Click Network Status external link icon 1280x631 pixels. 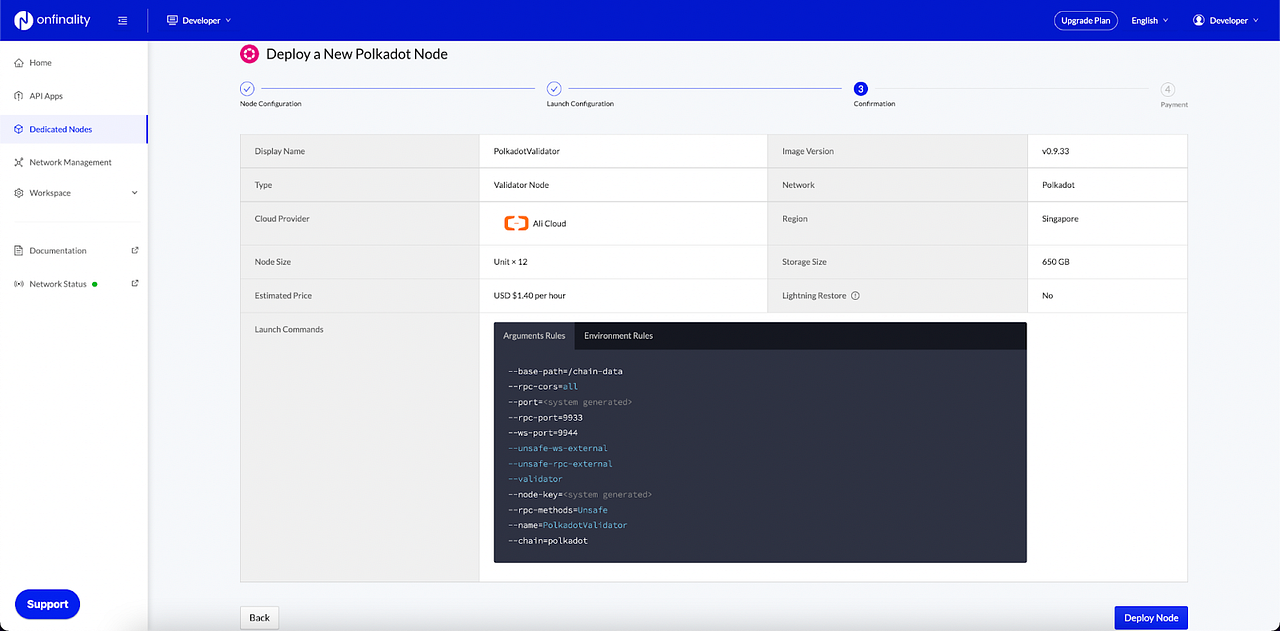135,283
